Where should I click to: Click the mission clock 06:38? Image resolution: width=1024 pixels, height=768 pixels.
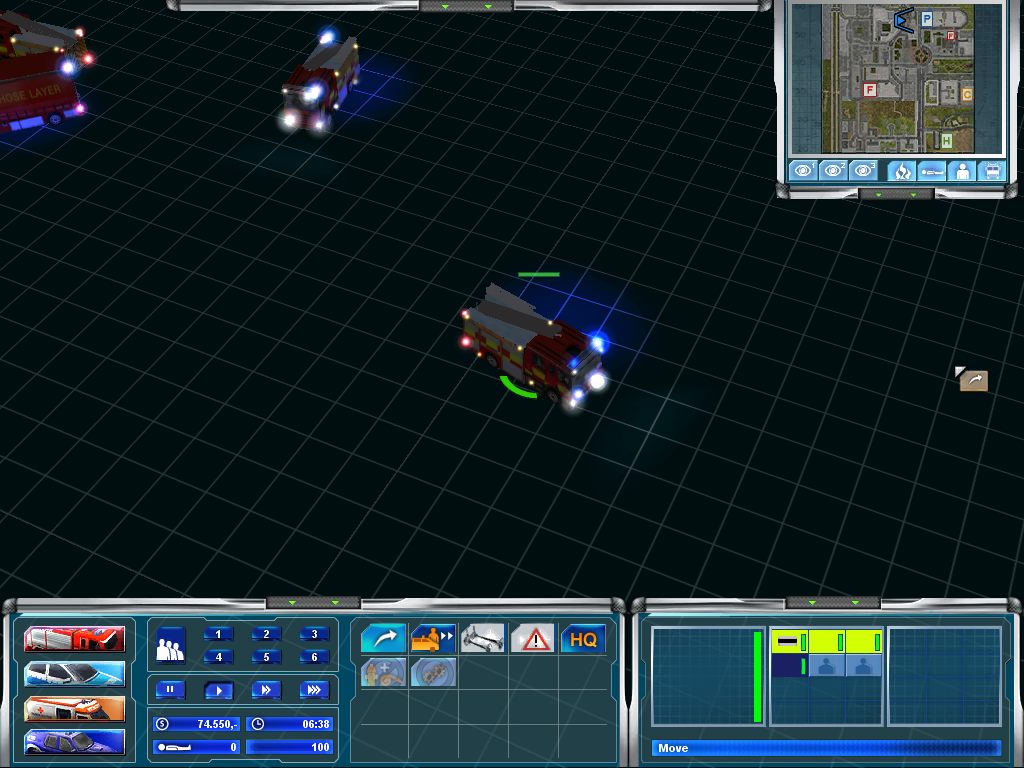pyautogui.click(x=289, y=724)
